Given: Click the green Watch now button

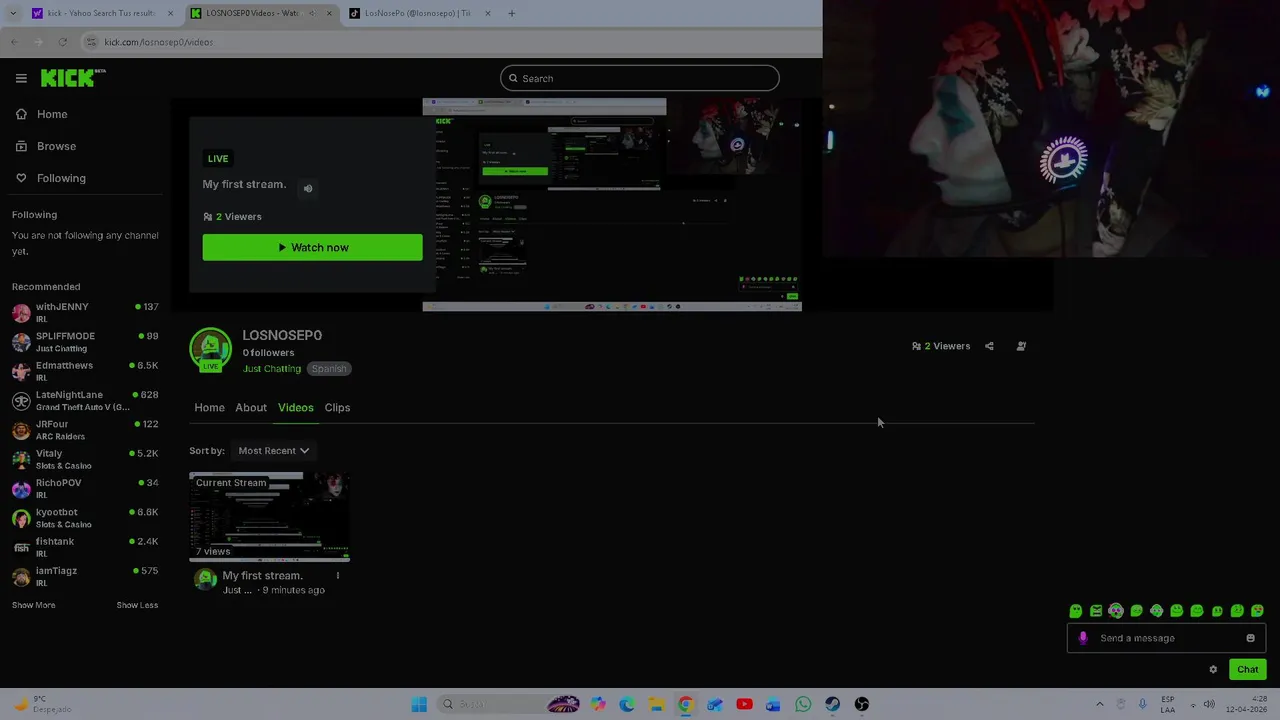Looking at the screenshot, I should pos(312,247).
